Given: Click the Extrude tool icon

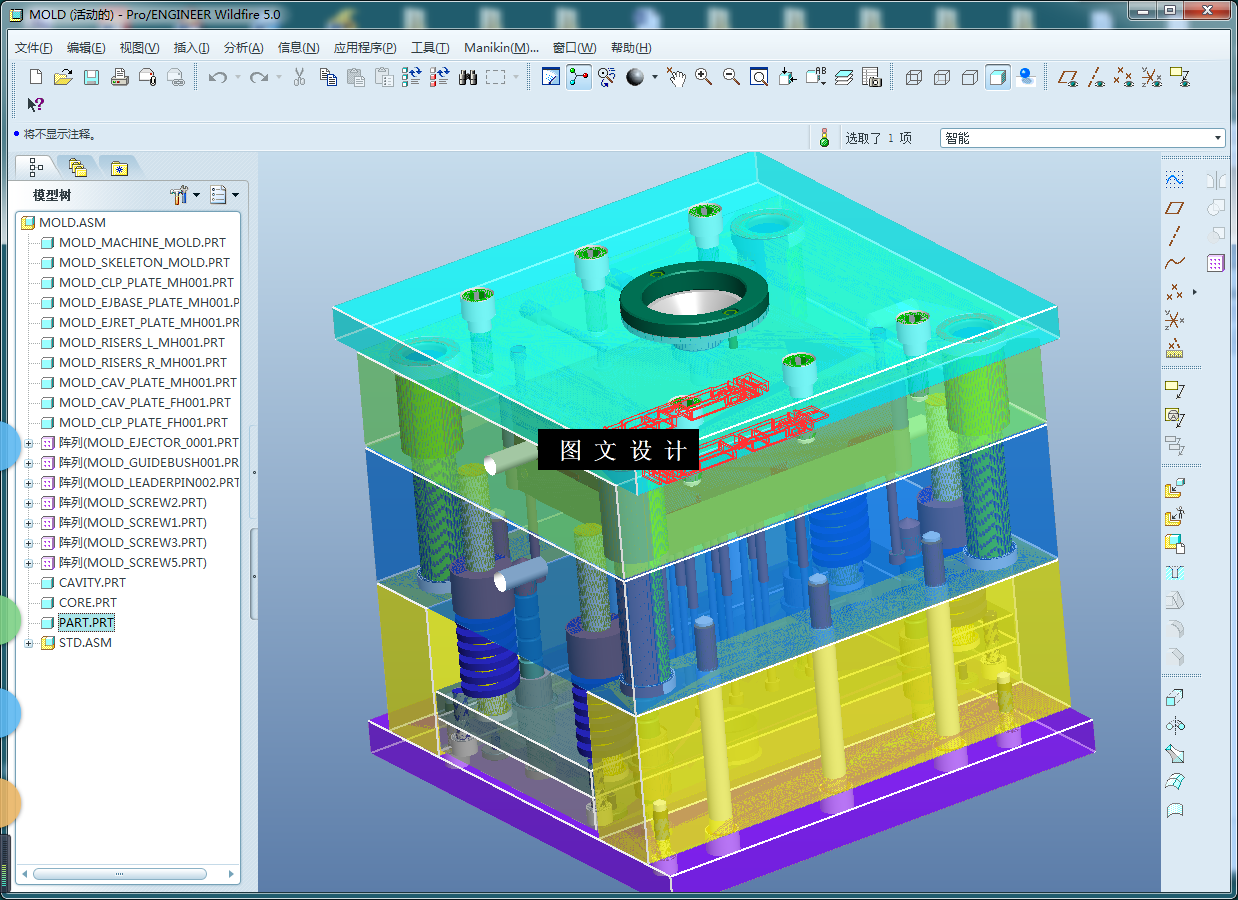Looking at the screenshot, I should 1175,699.
